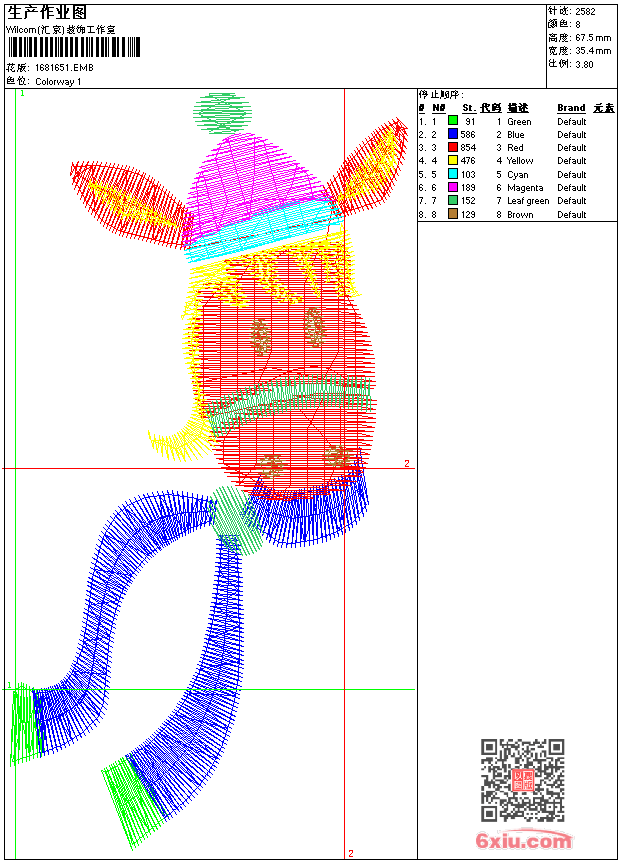620x860 pixels.
Task: Click the stitch count 476 for Yellow
Action: pyautogui.click(x=468, y=161)
